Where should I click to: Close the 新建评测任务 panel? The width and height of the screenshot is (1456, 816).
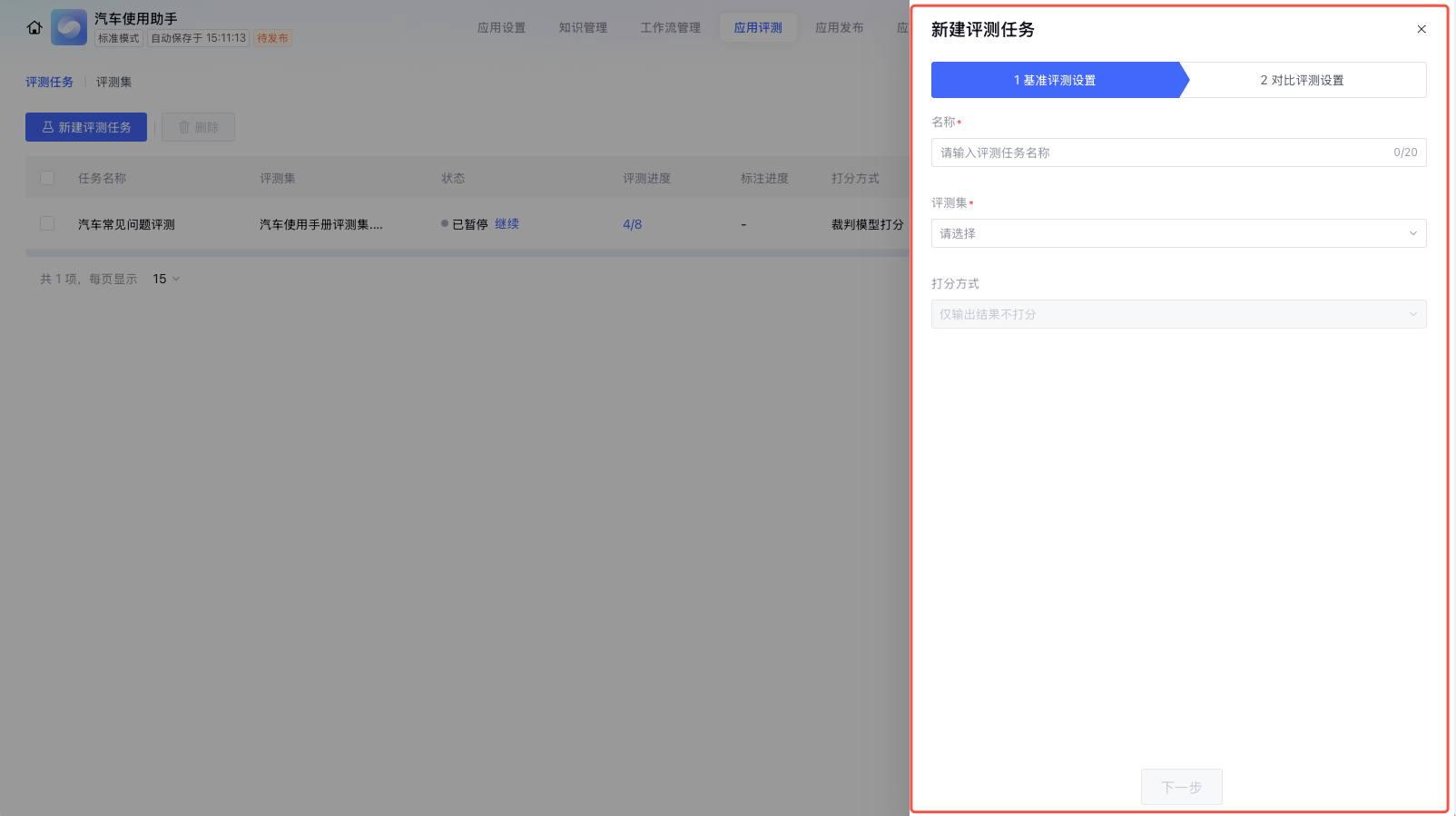click(1422, 29)
